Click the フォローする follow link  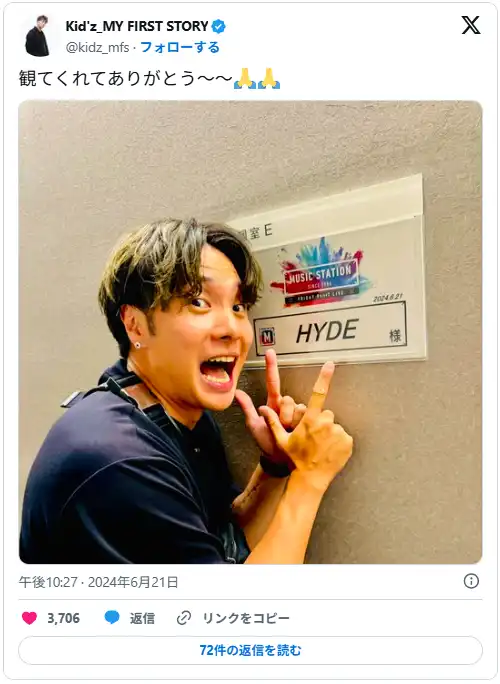pyautogui.click(x=180, y=47)
